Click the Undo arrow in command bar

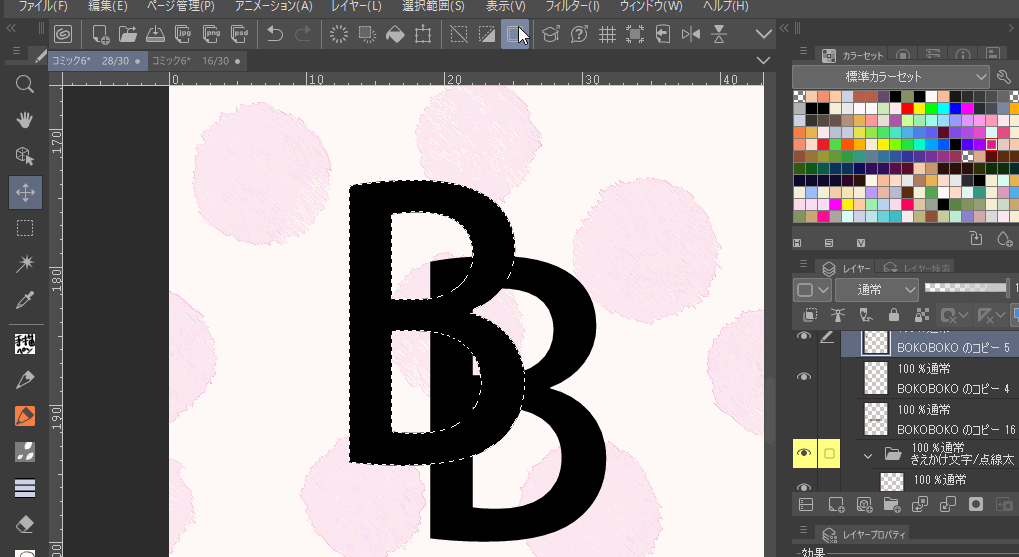tap(275, 35)
